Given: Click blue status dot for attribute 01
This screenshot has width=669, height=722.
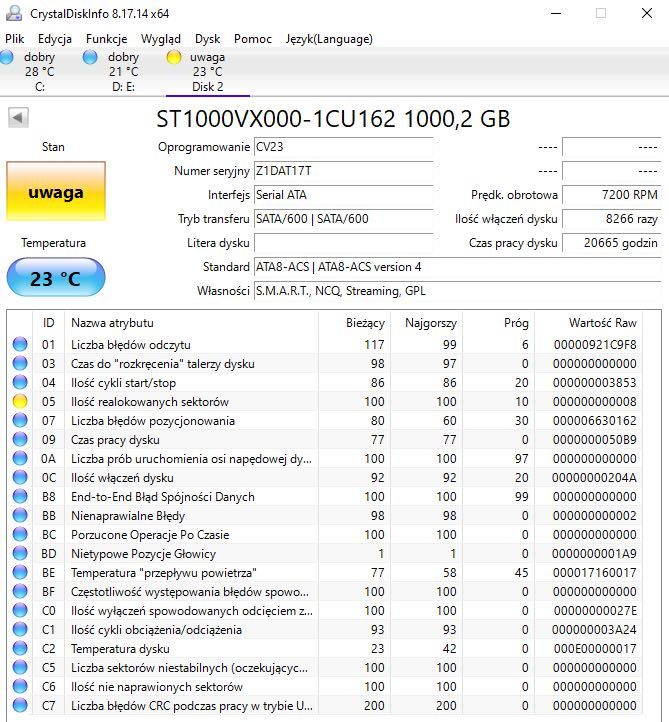Looking at the screenshot, I should pos(20,344).
